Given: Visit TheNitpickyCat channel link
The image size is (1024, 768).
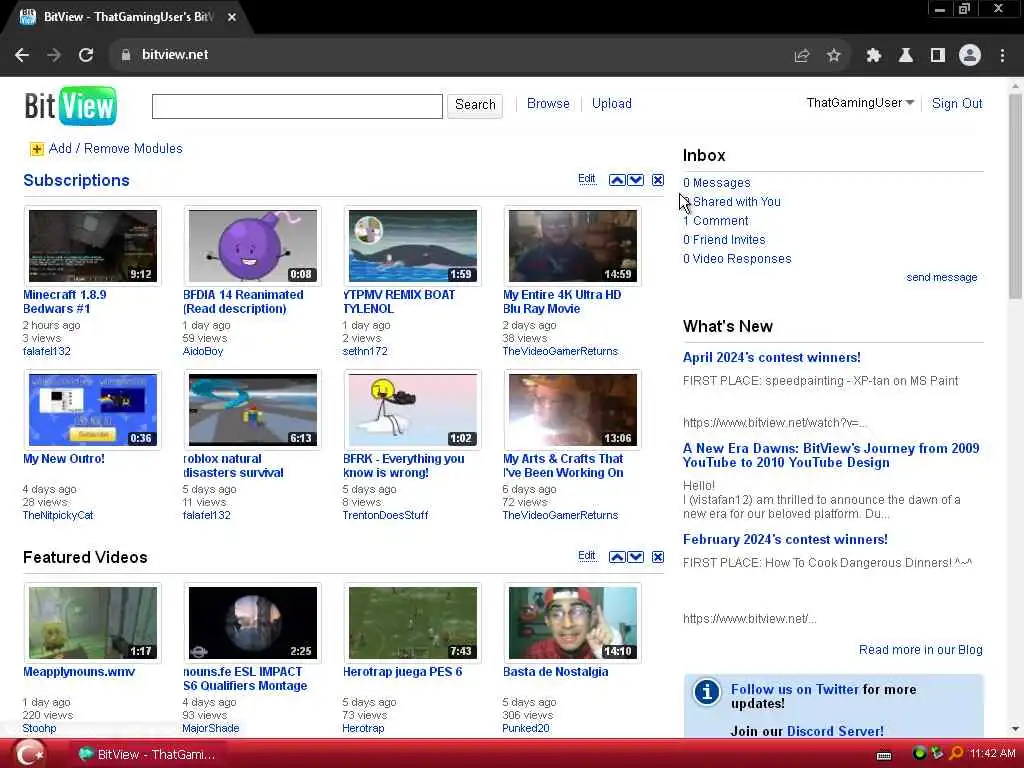Looking at the screenshot, I should click(x=58, y=515).
